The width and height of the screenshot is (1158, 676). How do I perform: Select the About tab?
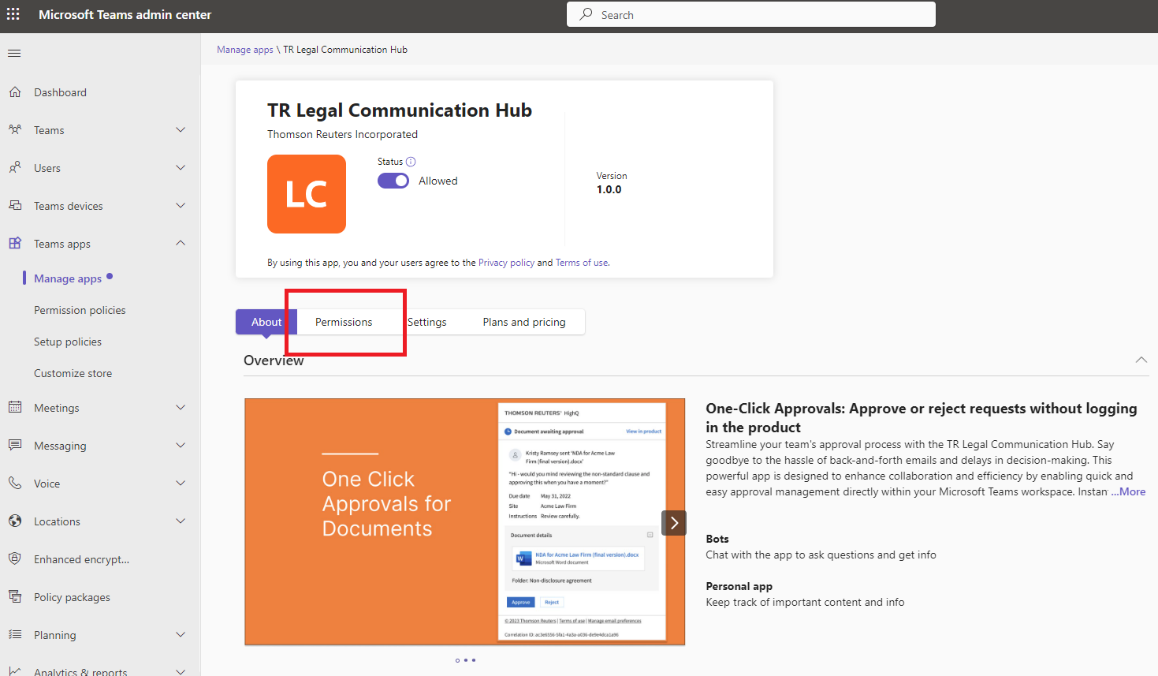coord(266,322)
